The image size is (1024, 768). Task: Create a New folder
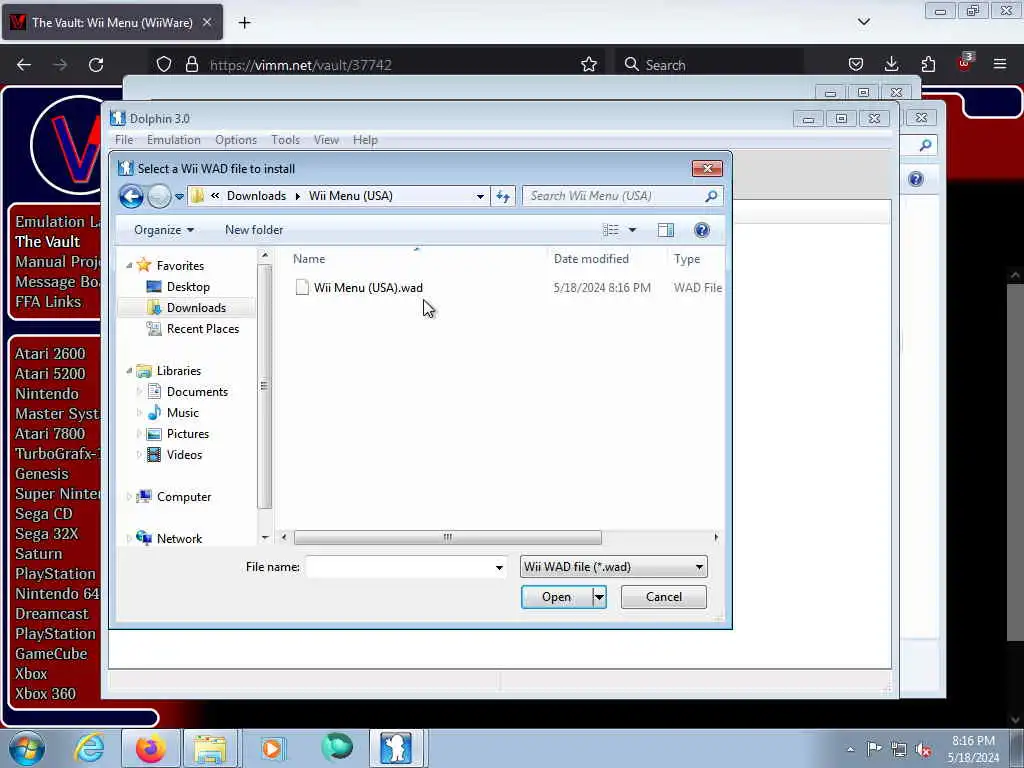click(254, 230)
